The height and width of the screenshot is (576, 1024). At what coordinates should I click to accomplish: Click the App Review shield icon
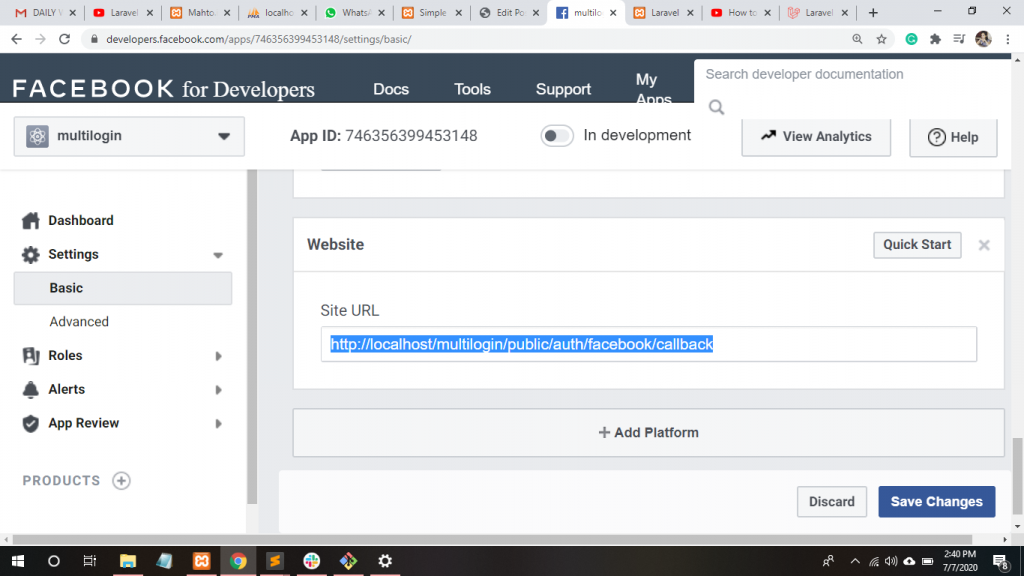pyautogui.click(x=31, y=423)
